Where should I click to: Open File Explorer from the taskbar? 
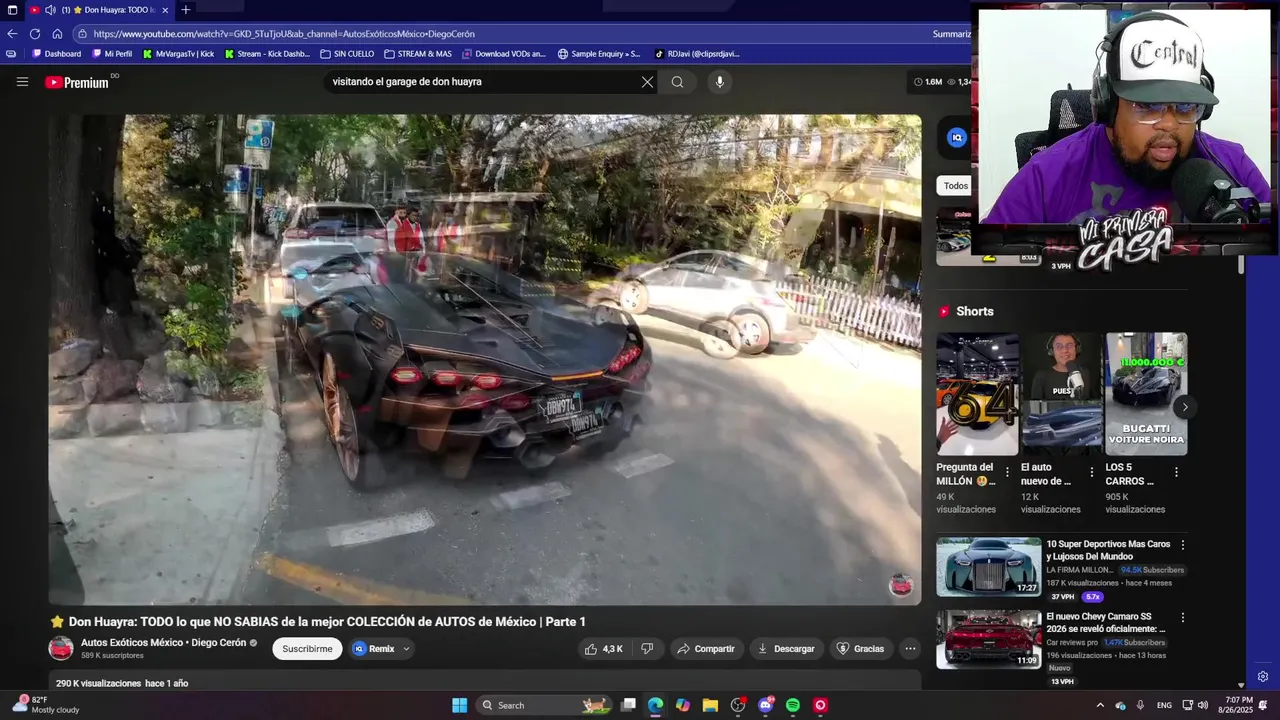710,705
